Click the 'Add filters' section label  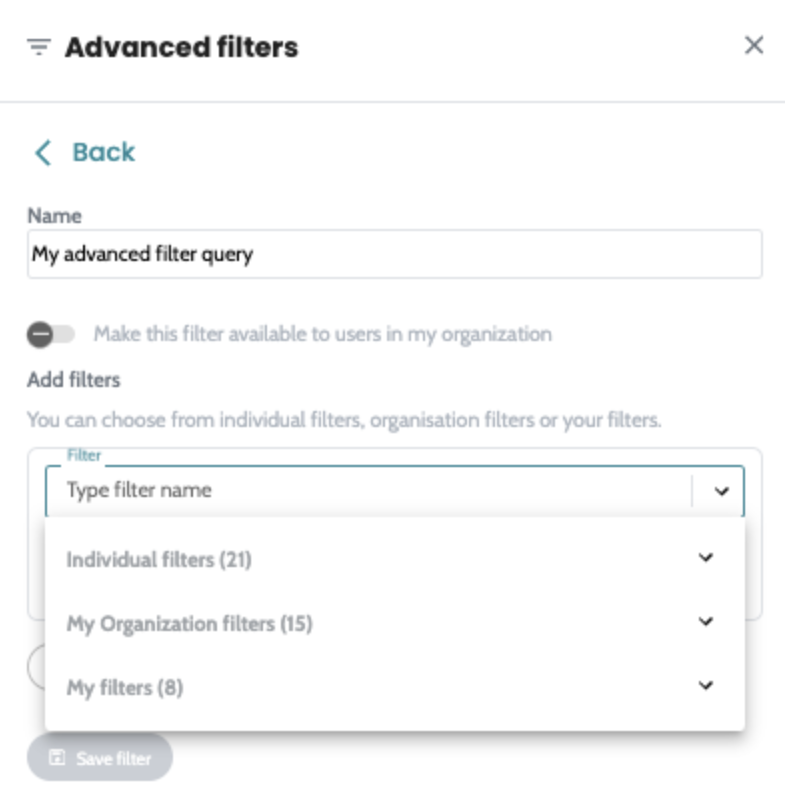[73, 380]
